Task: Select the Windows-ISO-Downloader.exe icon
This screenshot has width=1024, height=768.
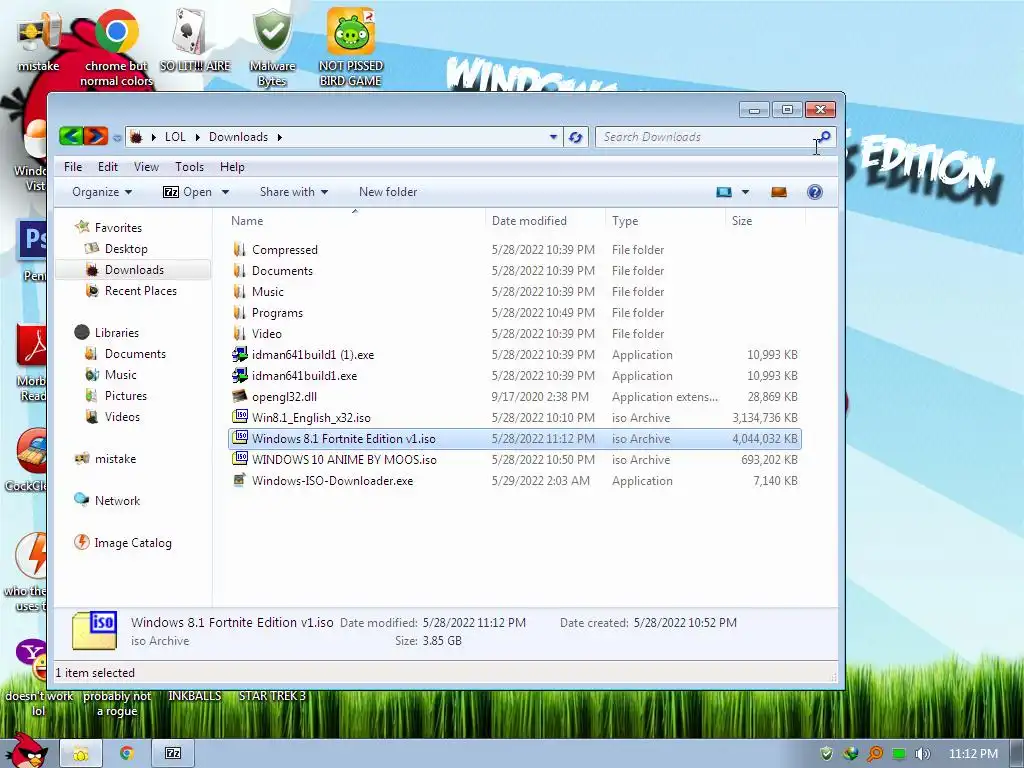Action: coord(240,481)
